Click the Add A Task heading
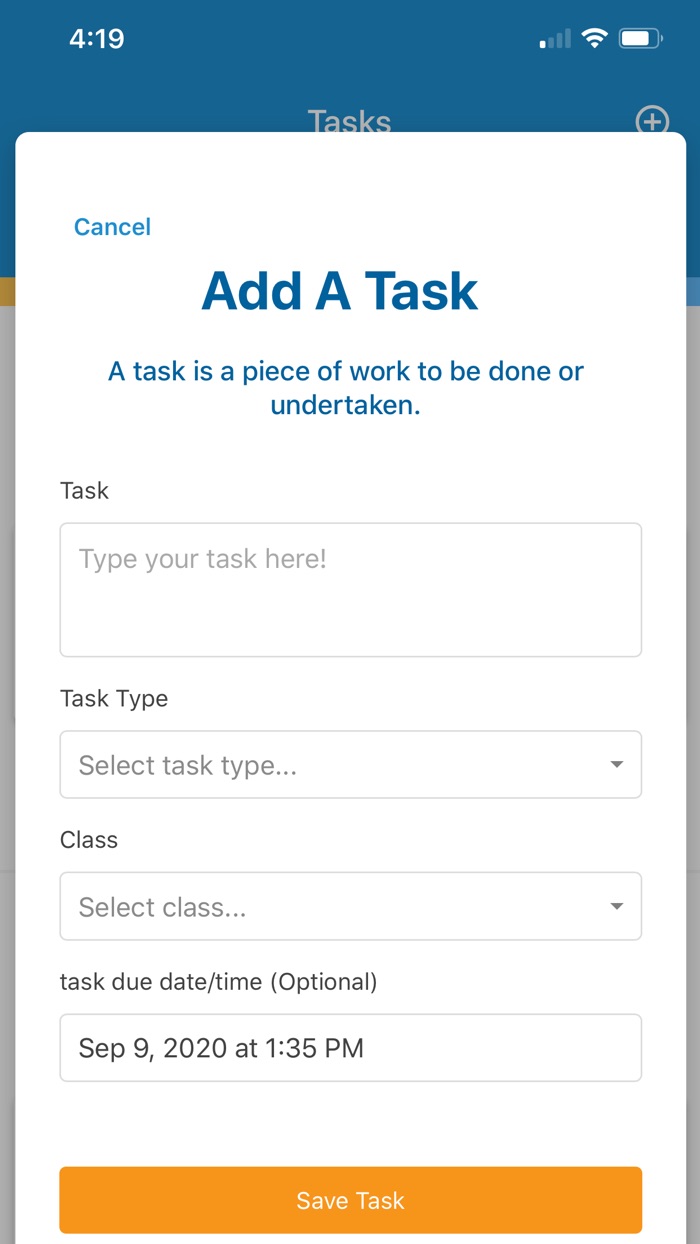 coord(340,290)
